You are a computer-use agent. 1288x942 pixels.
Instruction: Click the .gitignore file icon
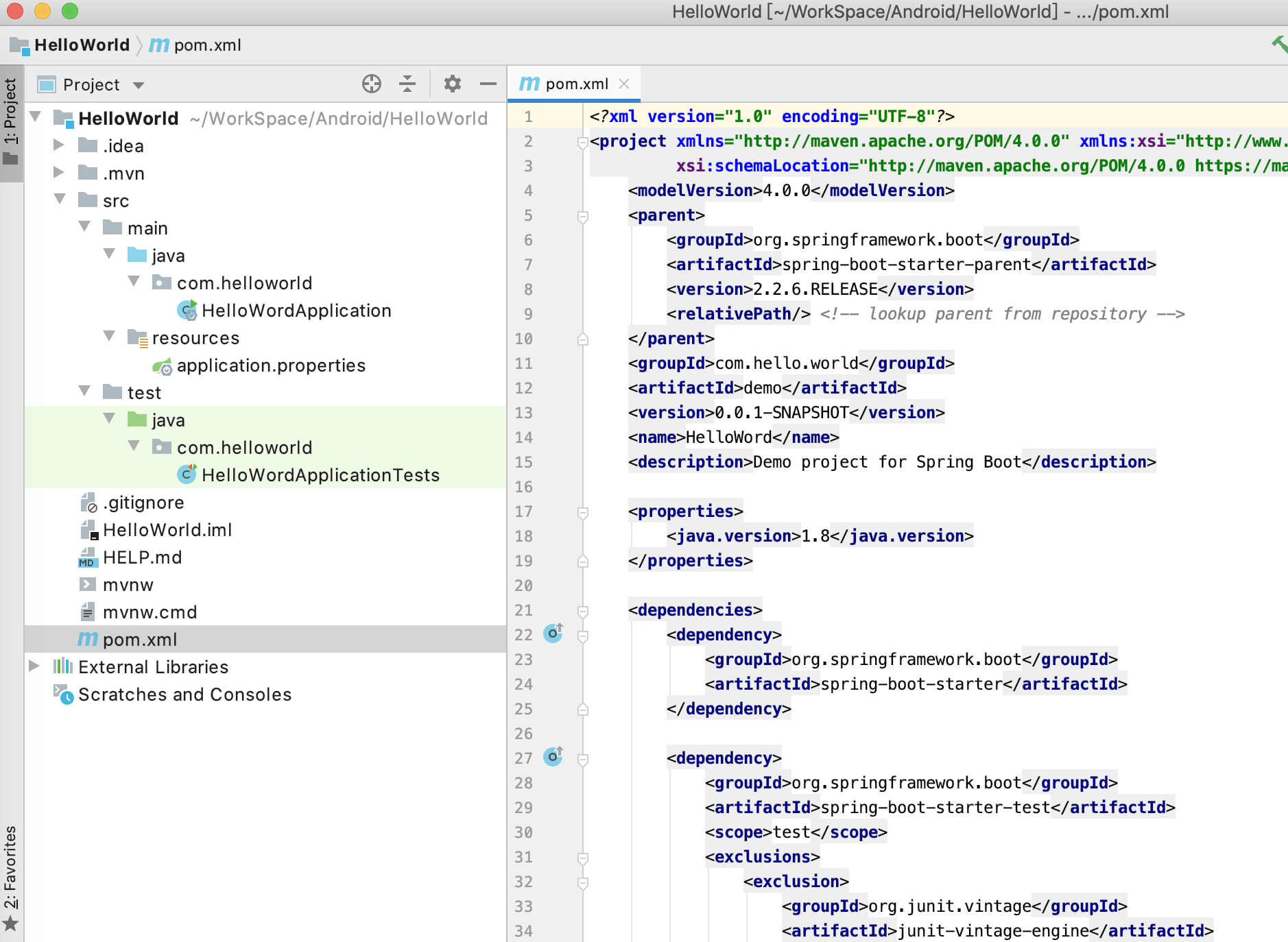88,503
